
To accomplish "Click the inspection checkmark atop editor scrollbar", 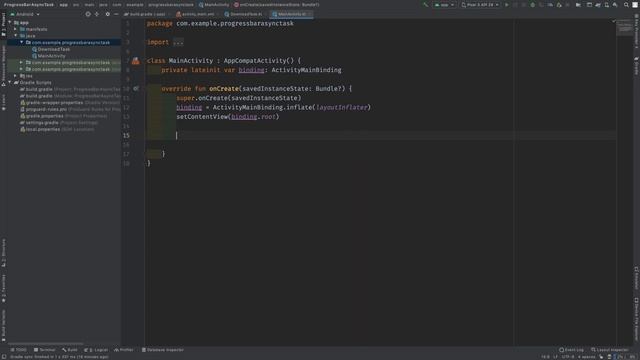I will pos(613,21).
